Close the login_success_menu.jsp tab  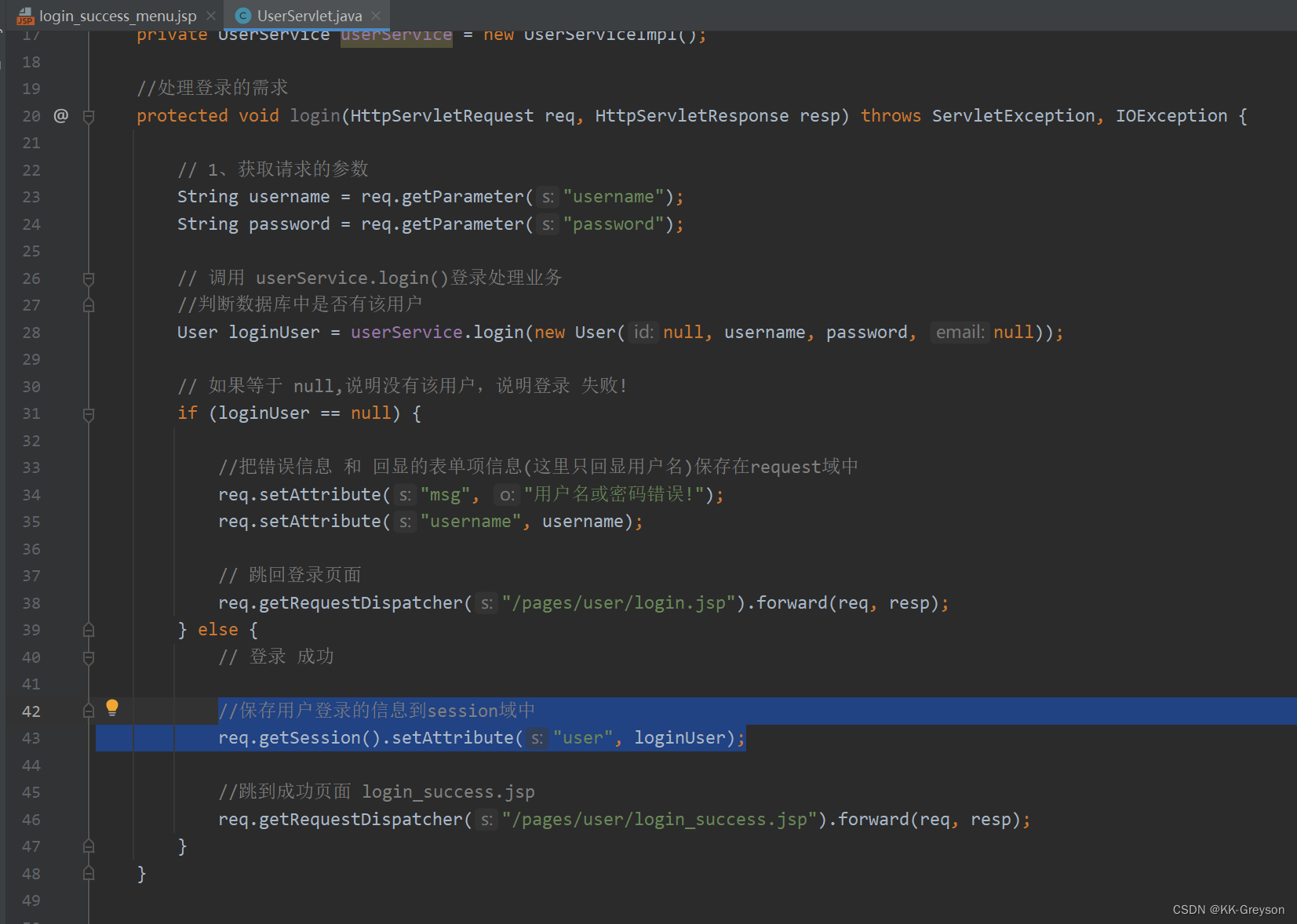point(211,16)
